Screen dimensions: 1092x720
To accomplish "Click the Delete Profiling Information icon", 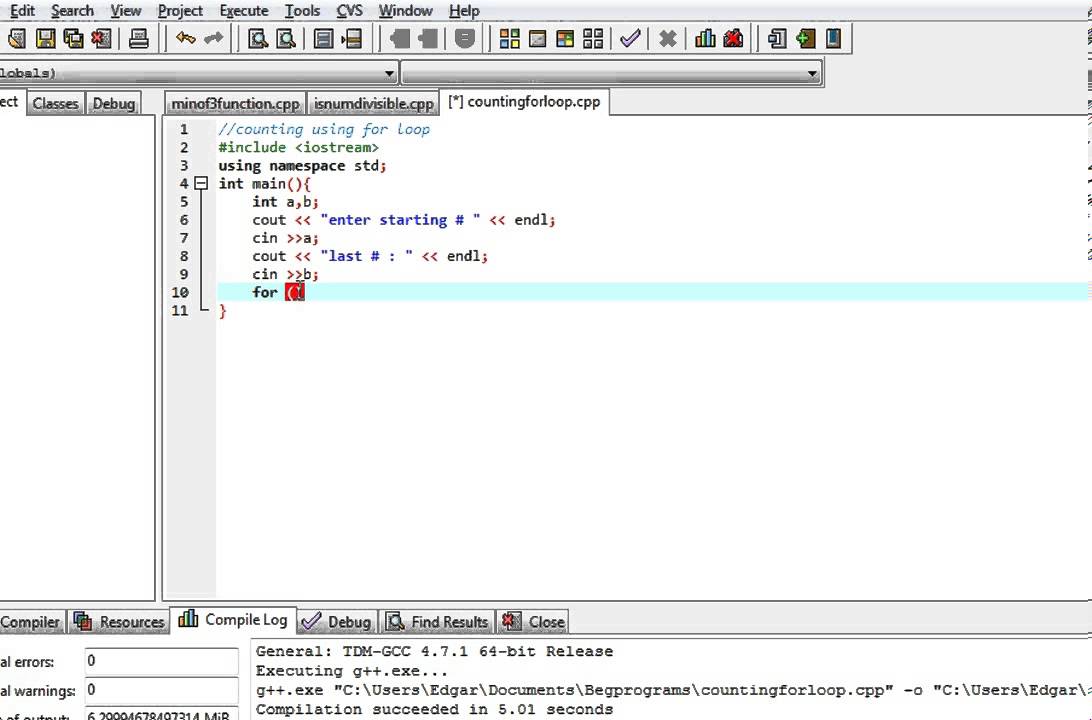I will [733, 38].
